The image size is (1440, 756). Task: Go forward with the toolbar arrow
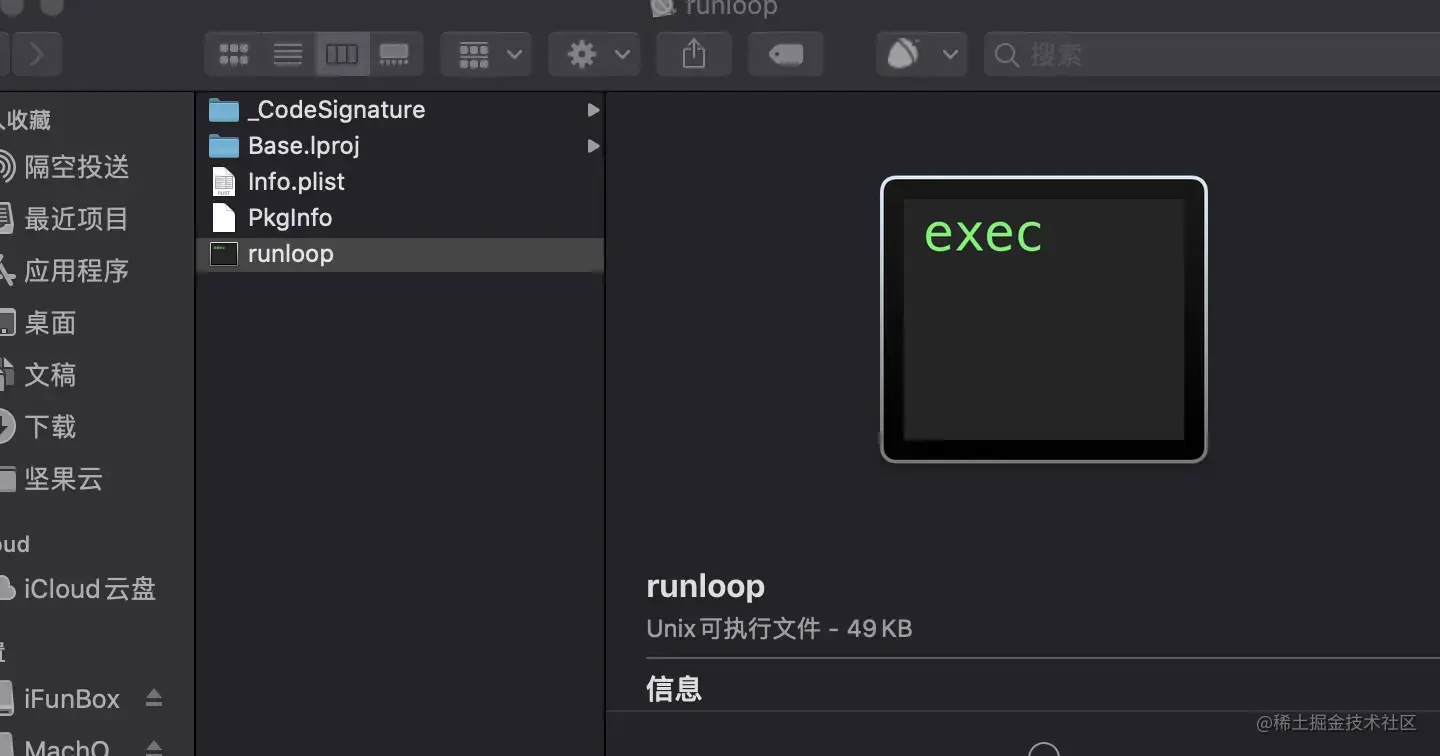38,54
